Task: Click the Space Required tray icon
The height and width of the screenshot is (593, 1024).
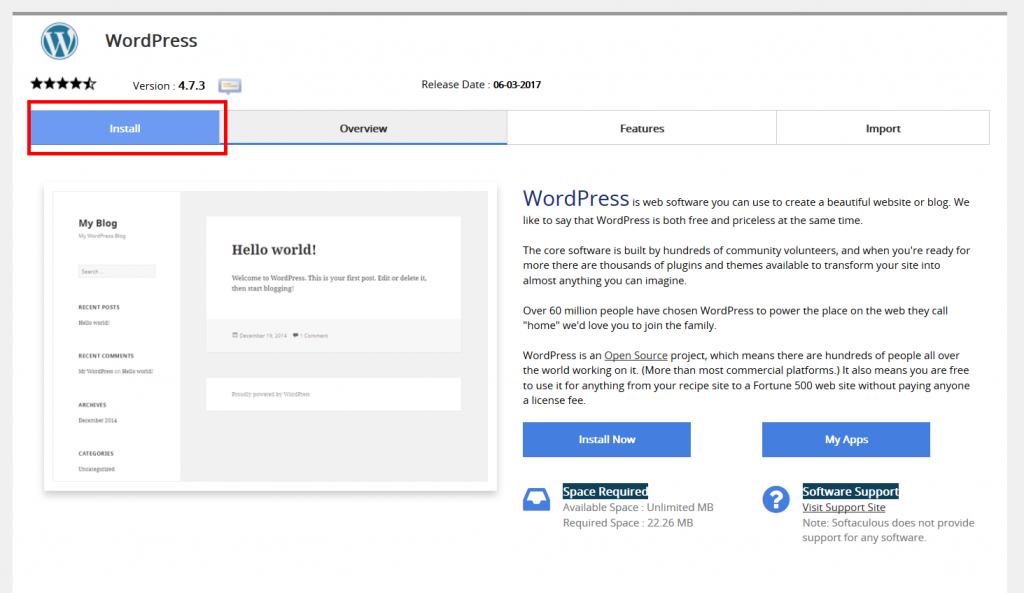Action: pyautogui.click(x=536, y=500)
